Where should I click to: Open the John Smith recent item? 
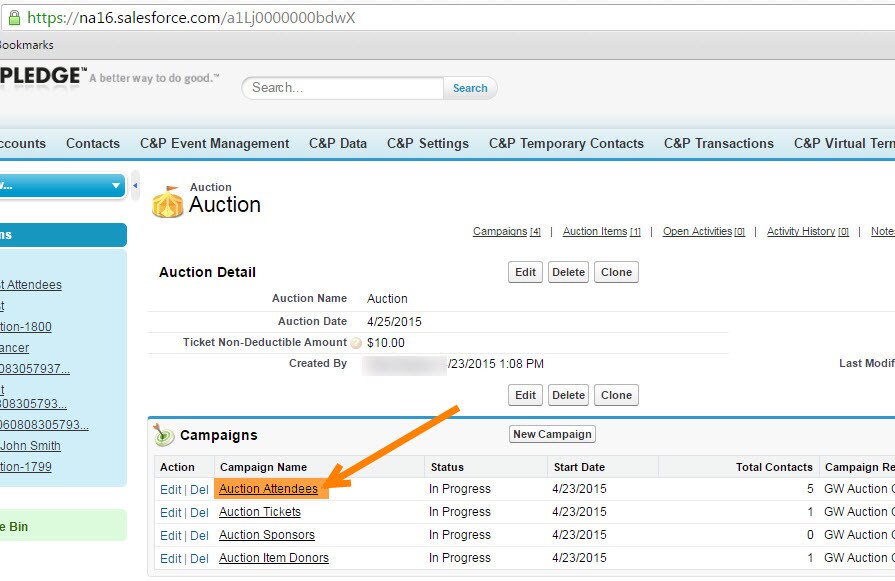30,446
